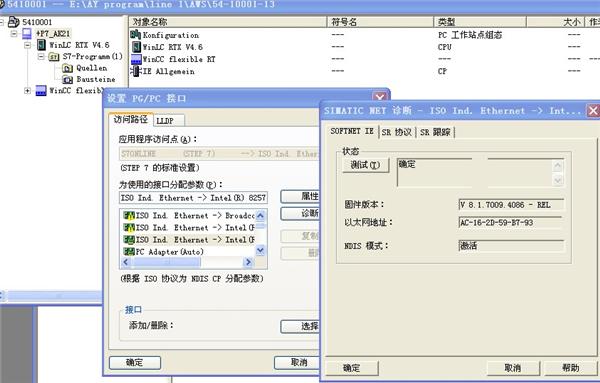Click the WinLC RTX V4.6 CPU icon in tree
The image size is (600, 383).
[41, 45]
